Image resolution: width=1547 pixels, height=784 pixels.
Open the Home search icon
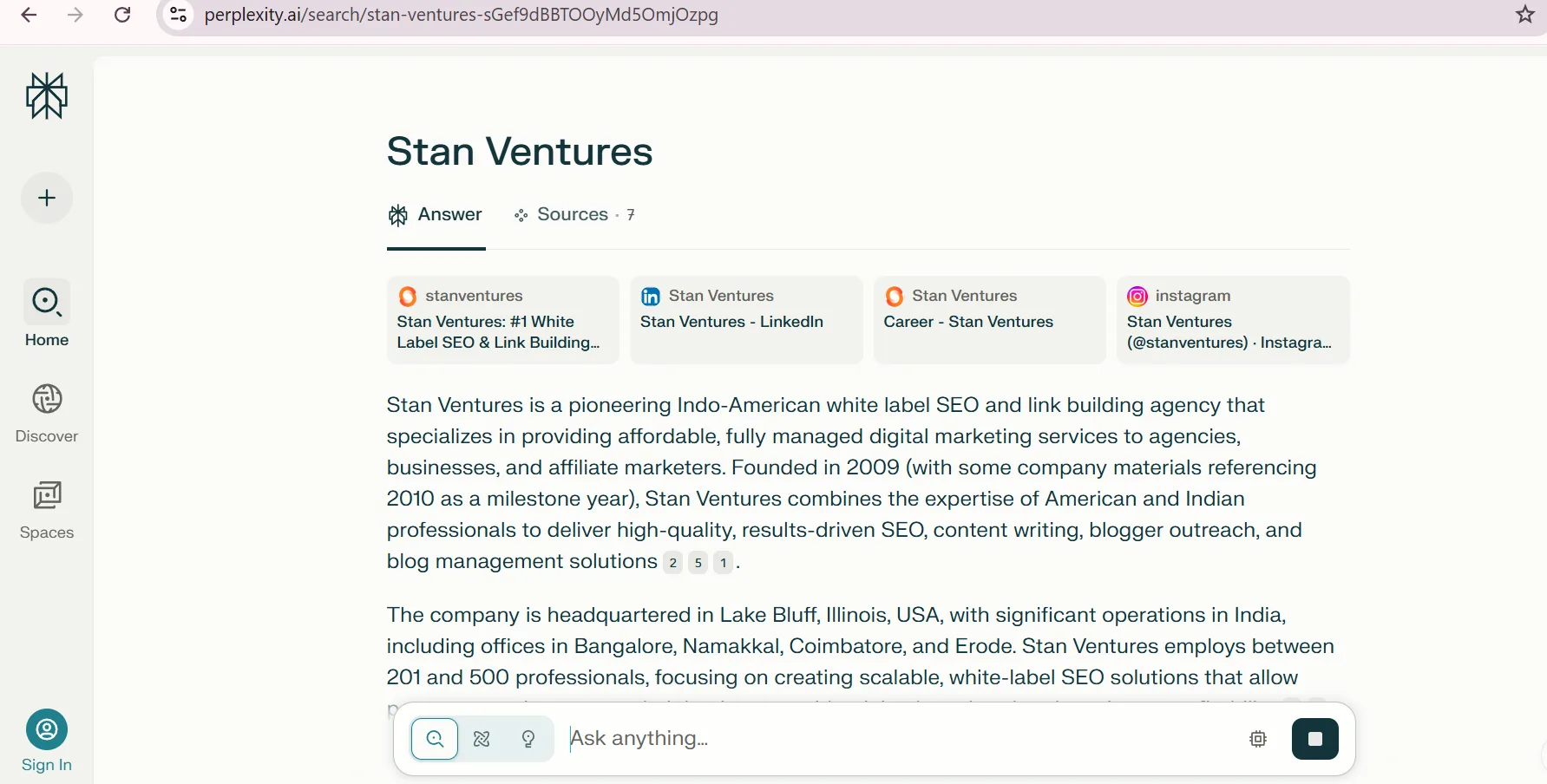click(x=47, y=302)
